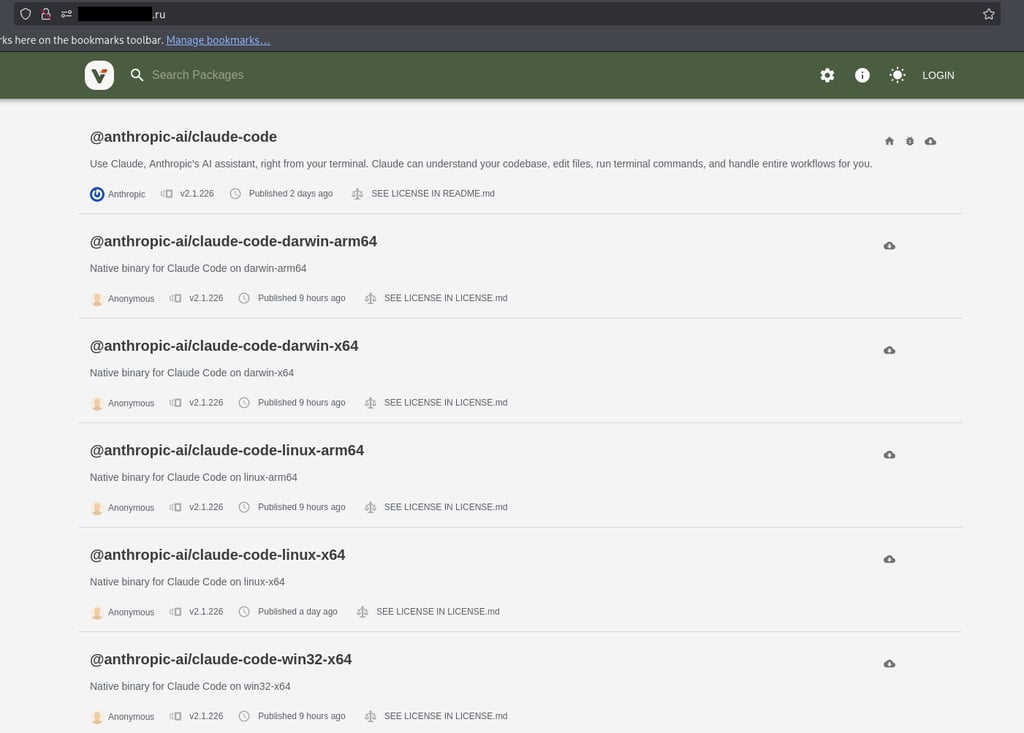Click the Anthropic author avatar
The image size is (1024, 733).
[97, 194]
